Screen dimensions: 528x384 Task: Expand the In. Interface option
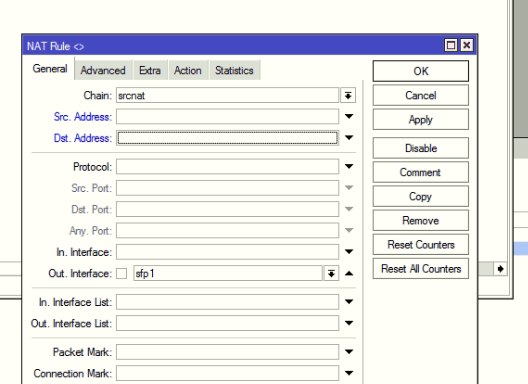coord(349,251)
